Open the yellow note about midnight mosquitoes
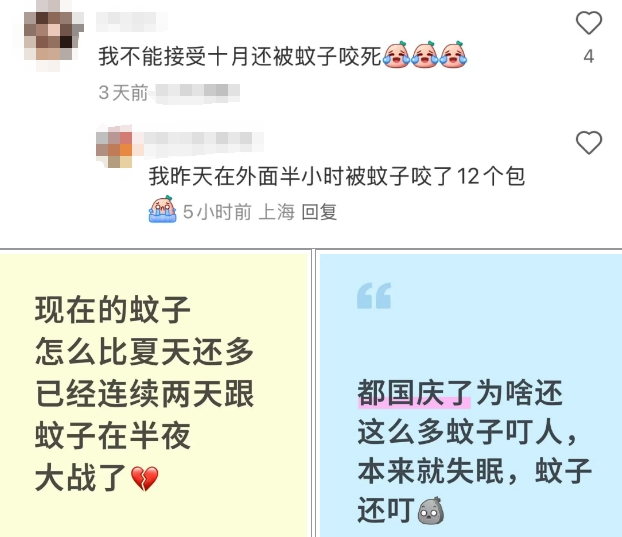 click(x=154, y=395)
